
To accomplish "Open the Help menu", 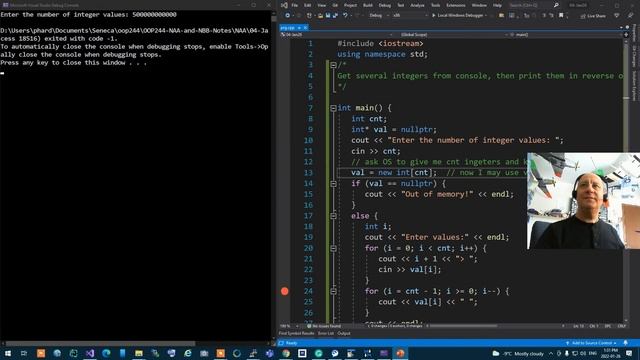I will pos(497,5).
